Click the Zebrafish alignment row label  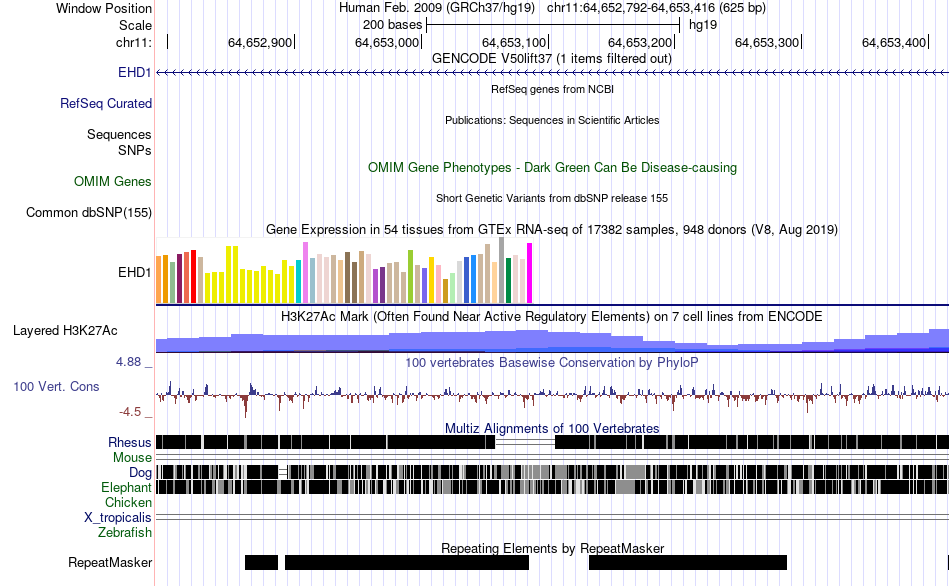[125, 533]
